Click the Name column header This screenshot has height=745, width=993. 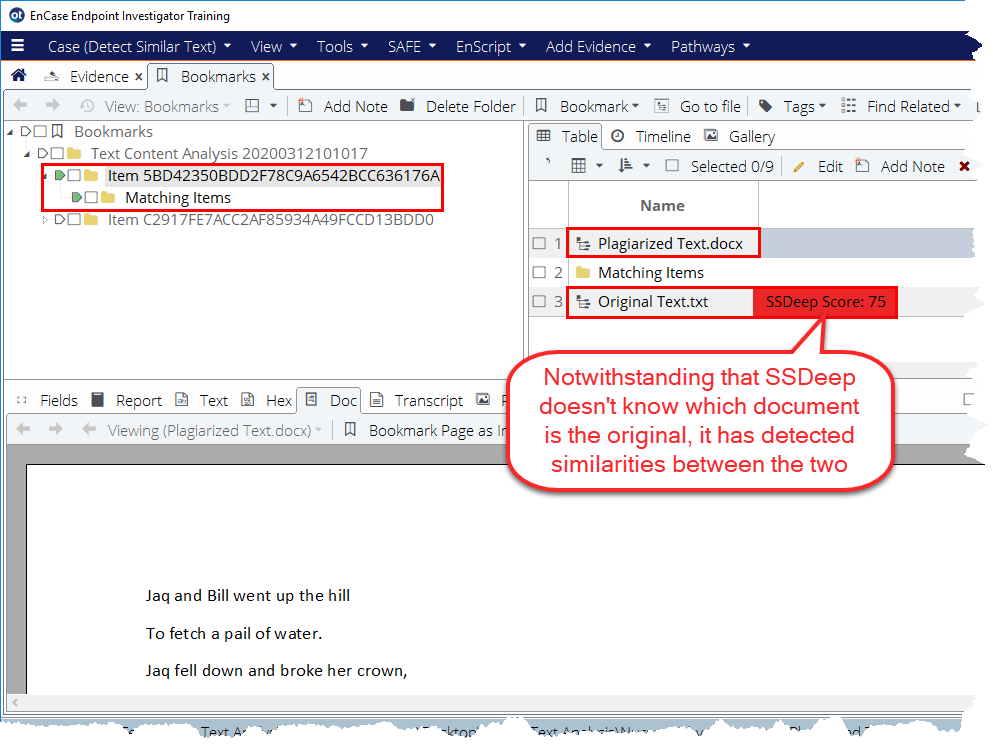pos(662,205)
